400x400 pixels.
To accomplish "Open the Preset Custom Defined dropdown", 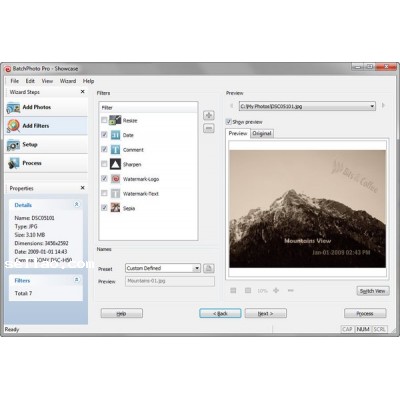I will [x=197, y=268].
